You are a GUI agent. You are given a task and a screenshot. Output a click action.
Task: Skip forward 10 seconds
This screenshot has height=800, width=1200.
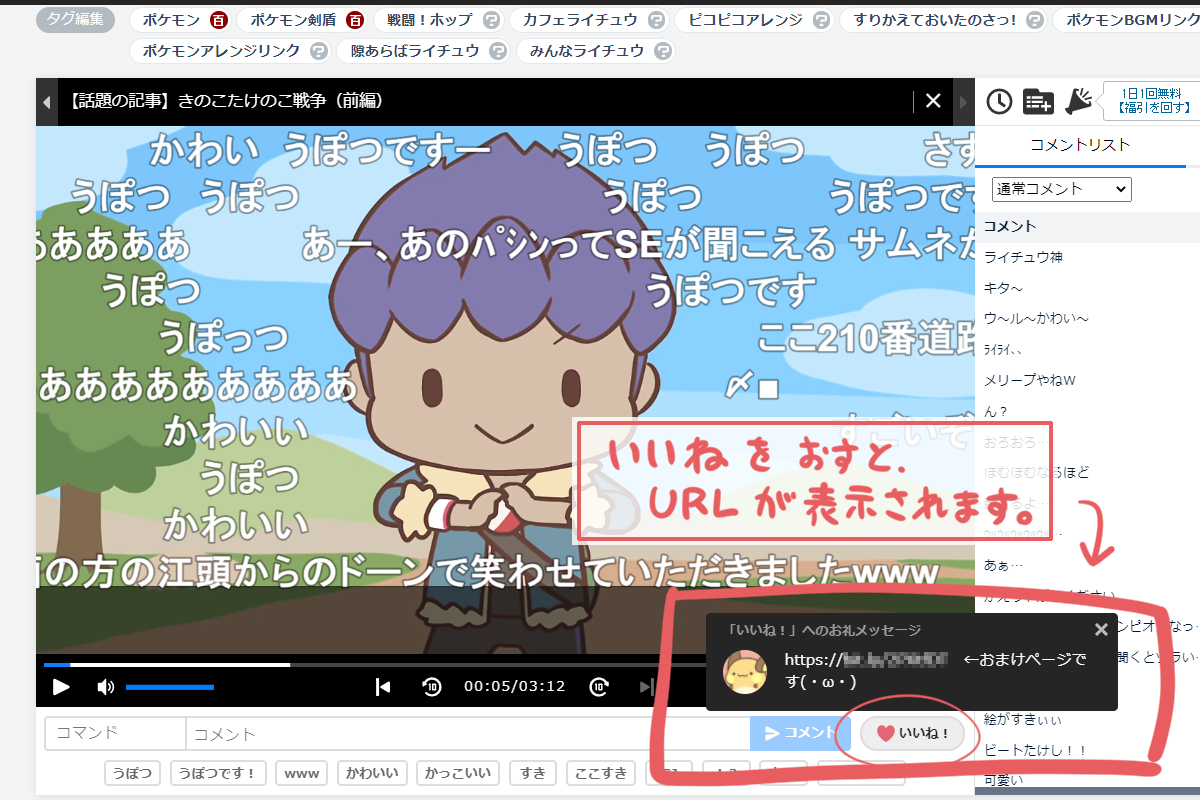(598, 686)
